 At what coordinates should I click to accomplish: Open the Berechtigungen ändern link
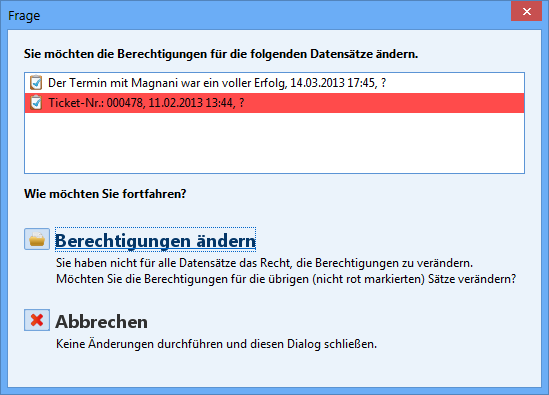[155, 240]
